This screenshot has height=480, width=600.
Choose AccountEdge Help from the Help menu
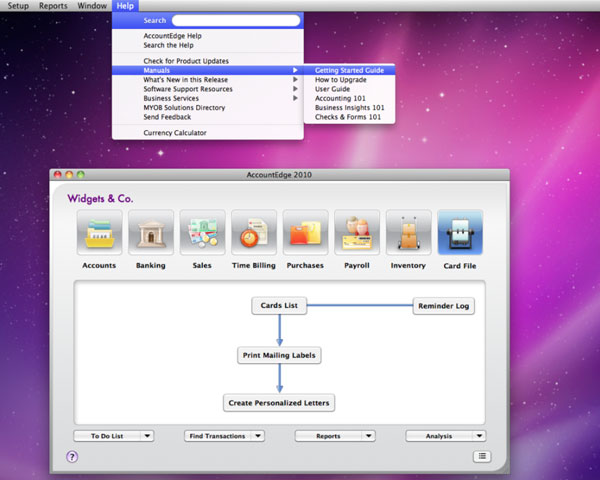(x=208, y=36)
